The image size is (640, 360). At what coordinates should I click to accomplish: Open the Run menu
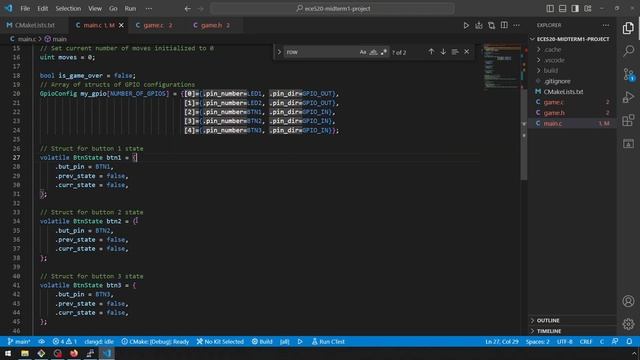130,9
